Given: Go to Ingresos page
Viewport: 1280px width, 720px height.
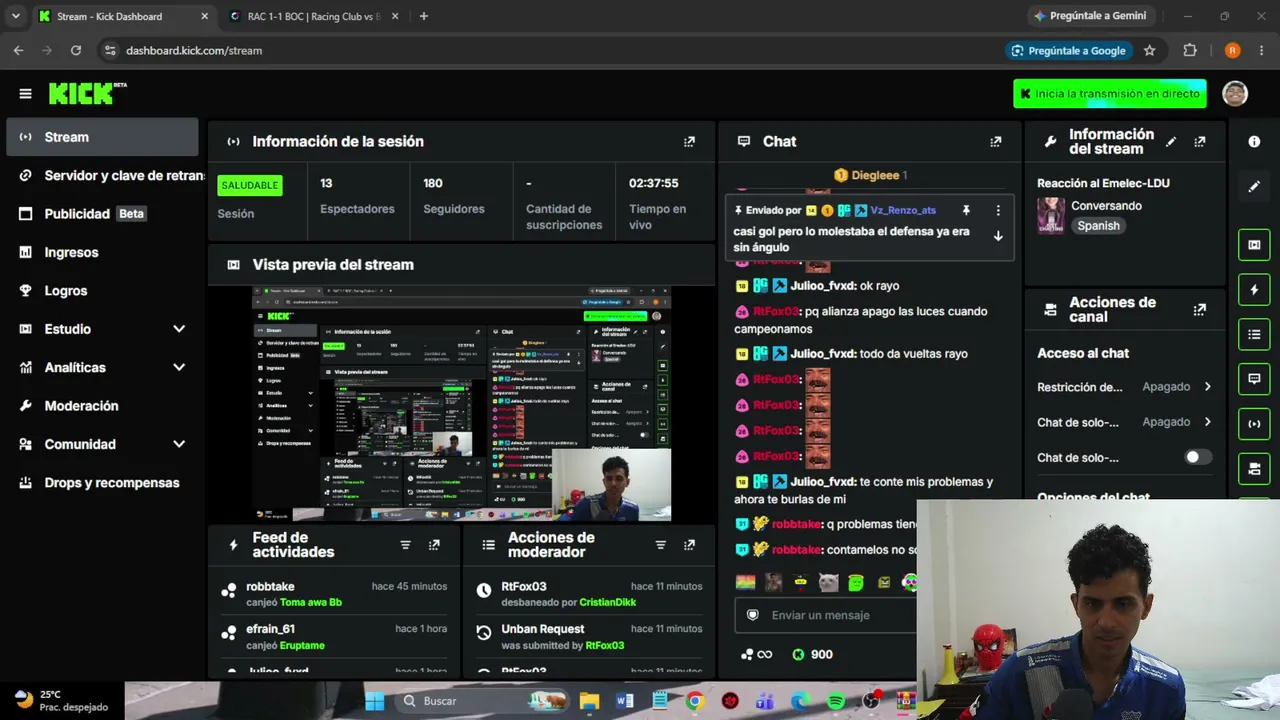Looking at the screenshot, I should coord(102,252).
